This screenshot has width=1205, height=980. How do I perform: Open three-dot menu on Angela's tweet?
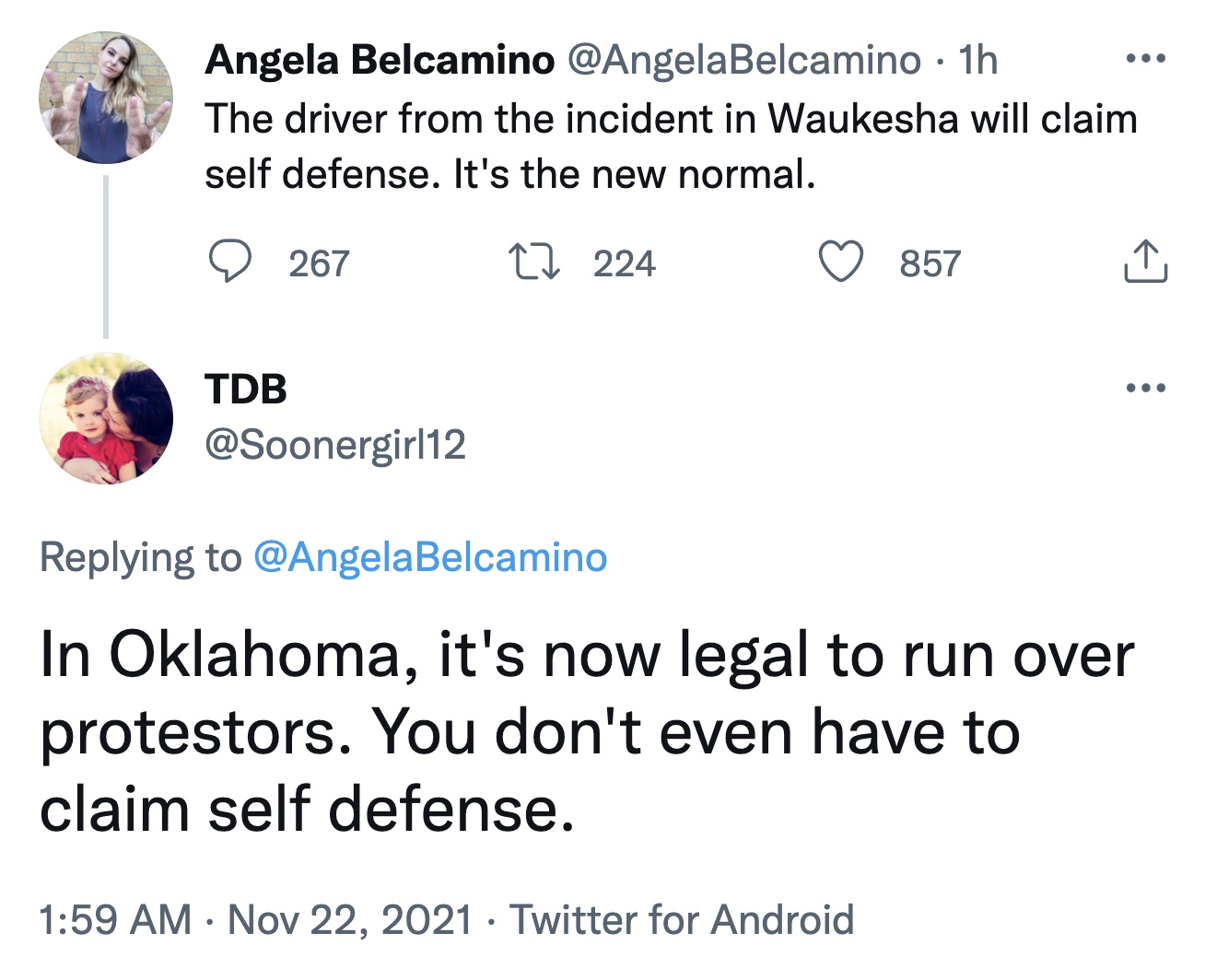pyautogui.click(x=1145, y=60)
